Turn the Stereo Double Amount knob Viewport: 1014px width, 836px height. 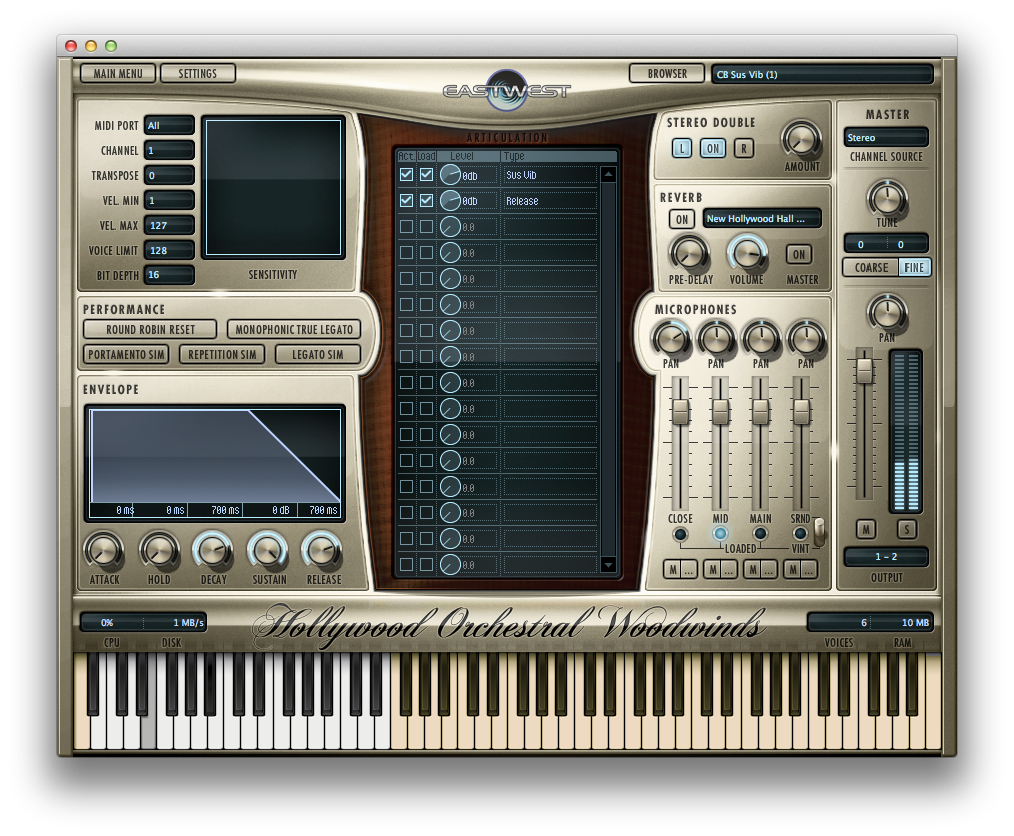pos(801,138)
